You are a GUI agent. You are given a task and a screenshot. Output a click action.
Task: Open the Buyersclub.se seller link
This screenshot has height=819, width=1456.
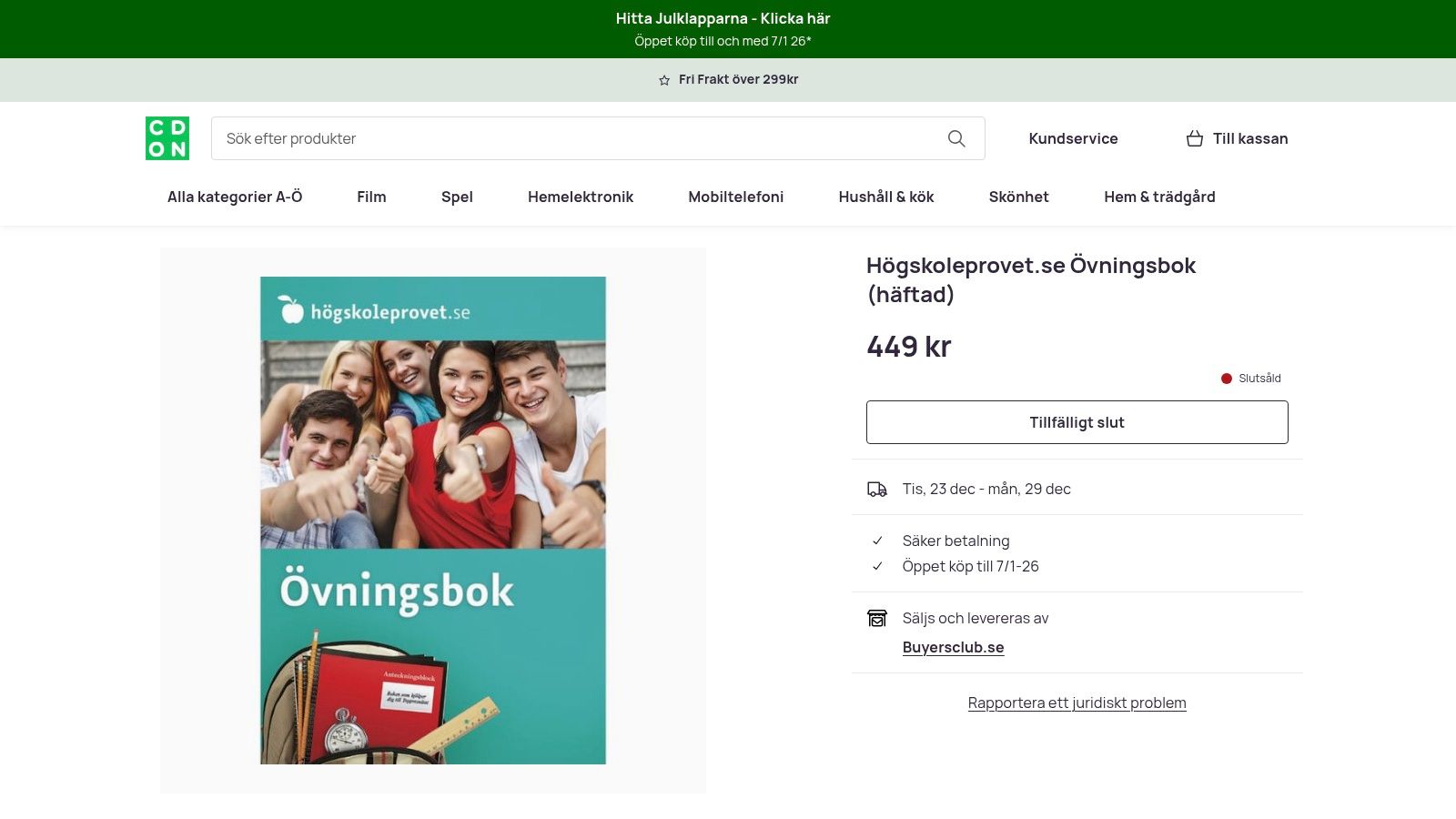click(x=953, y=647)
